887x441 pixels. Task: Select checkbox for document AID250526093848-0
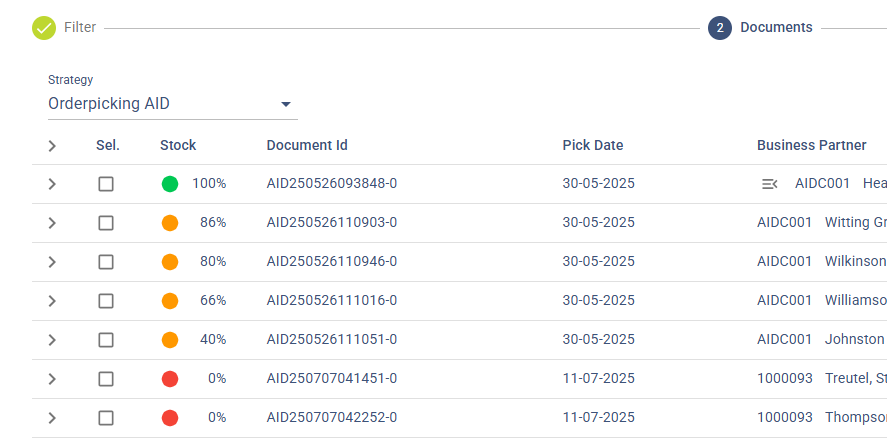pos(106,184)
